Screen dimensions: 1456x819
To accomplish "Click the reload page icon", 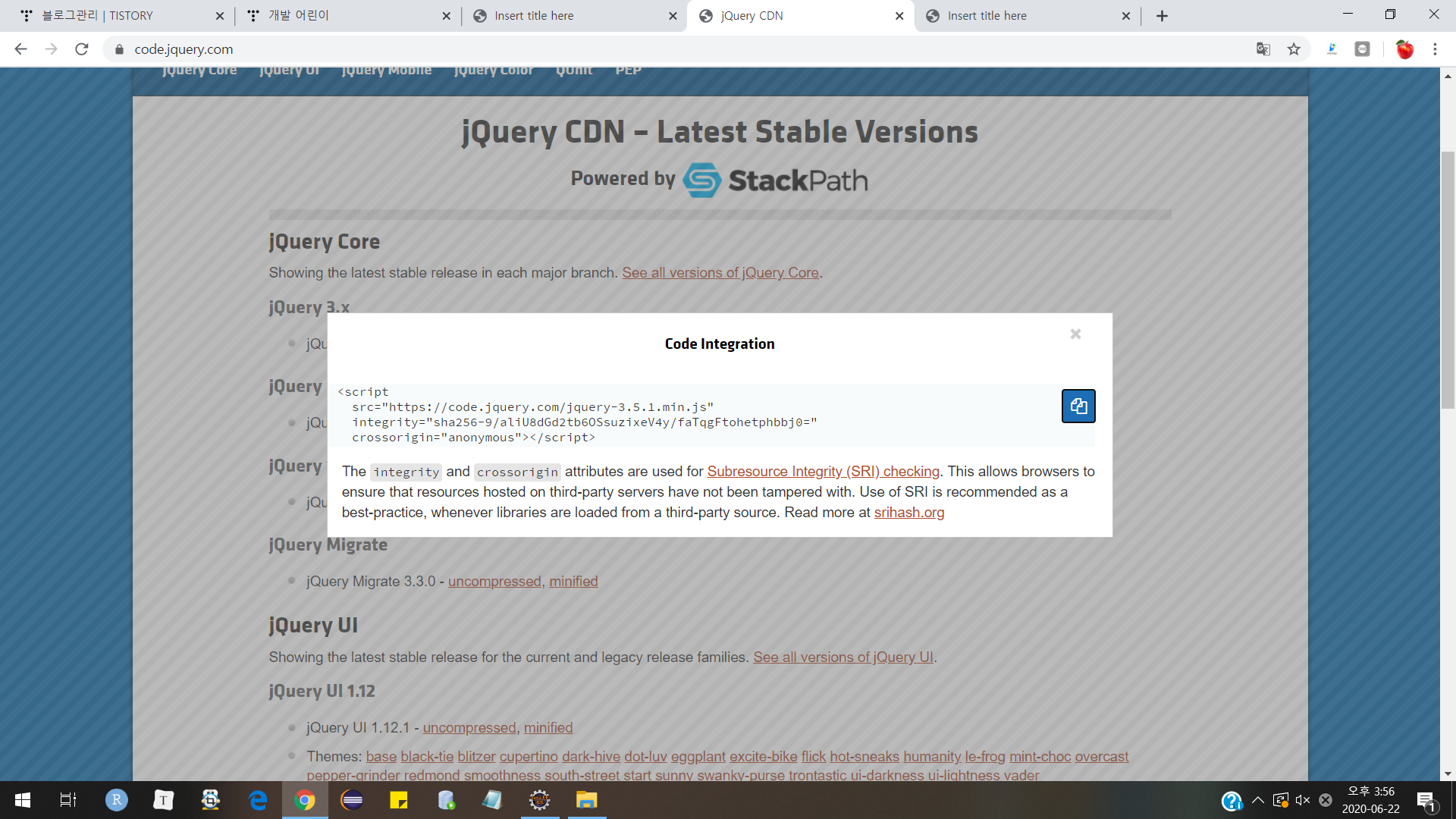I will pyautogui.click(x=82, y=49).
